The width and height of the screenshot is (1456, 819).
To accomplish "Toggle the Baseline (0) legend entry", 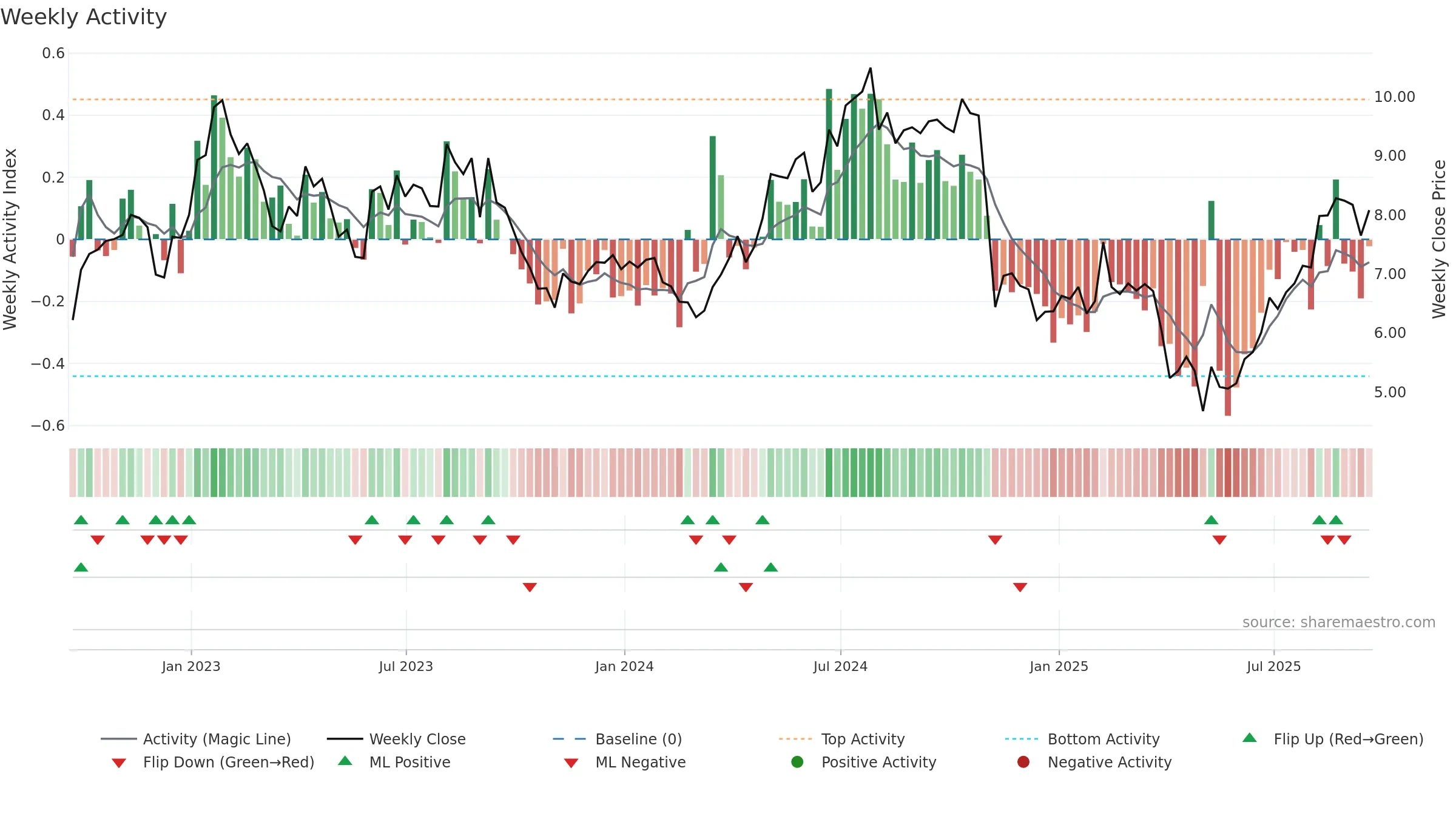I will (618, 739).
